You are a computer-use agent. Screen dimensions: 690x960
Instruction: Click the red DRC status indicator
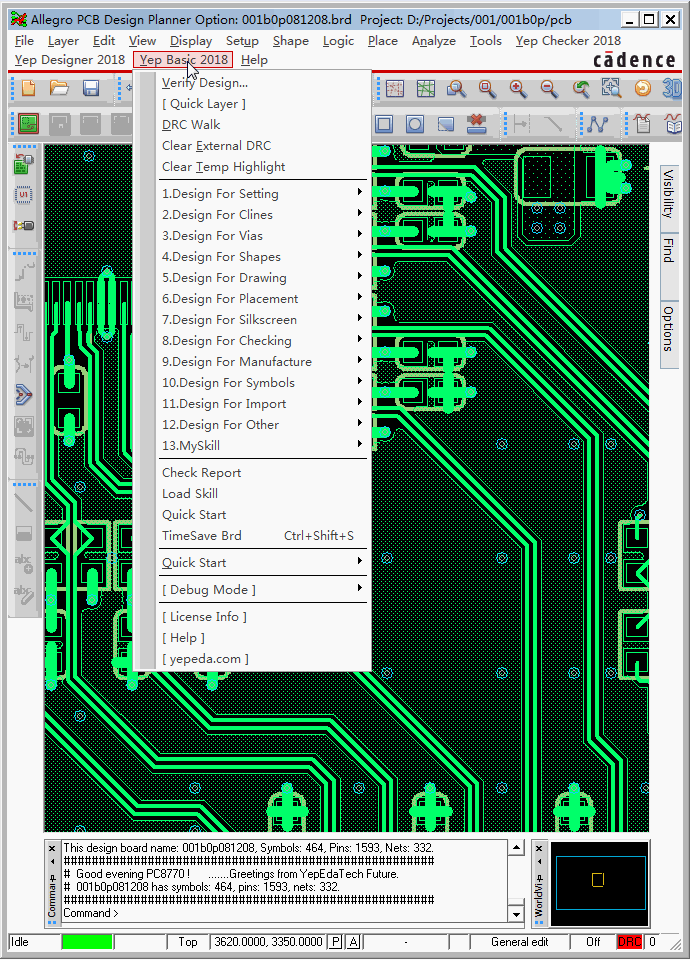(x=629, y=942)
